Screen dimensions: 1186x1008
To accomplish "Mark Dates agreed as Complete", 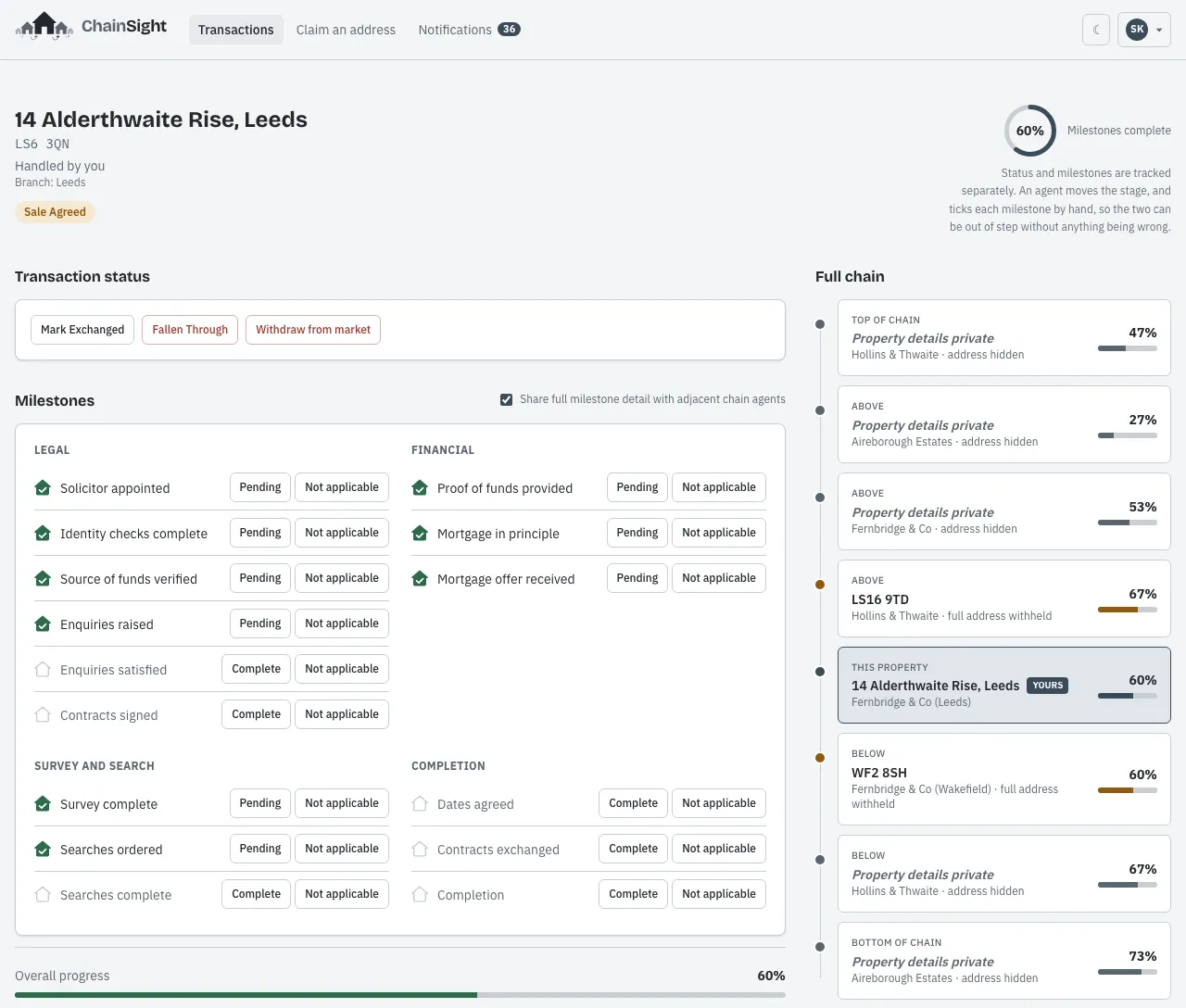I will (633, 803).
